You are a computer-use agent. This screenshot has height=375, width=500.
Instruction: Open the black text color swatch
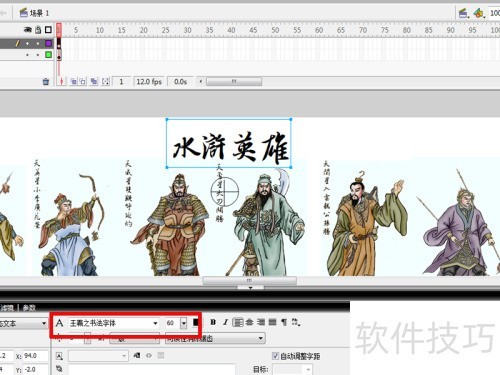tap(196, 322)
